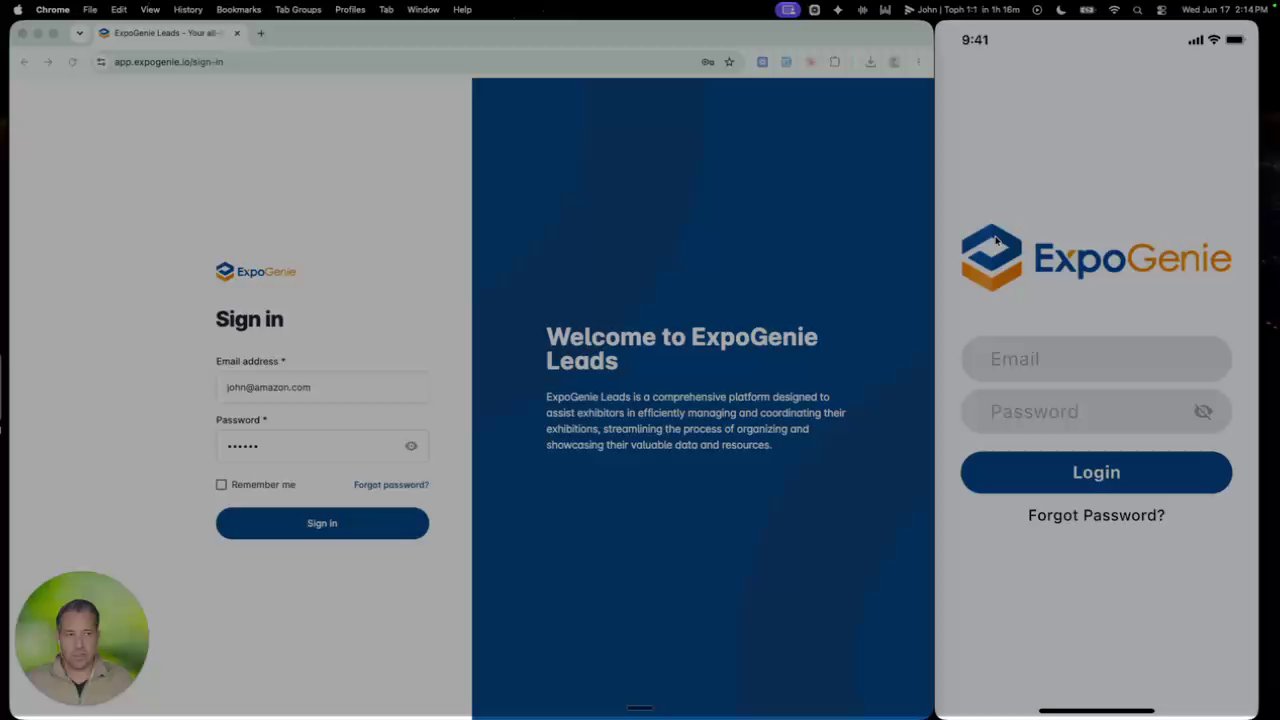This screenshot has height=720, width=1280.
Task: Open the Window menu
Action: point(423,10)
